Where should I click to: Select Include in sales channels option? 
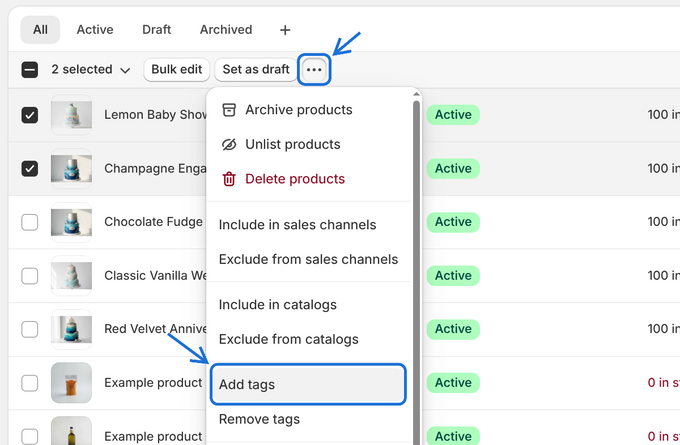click(297, 224)
